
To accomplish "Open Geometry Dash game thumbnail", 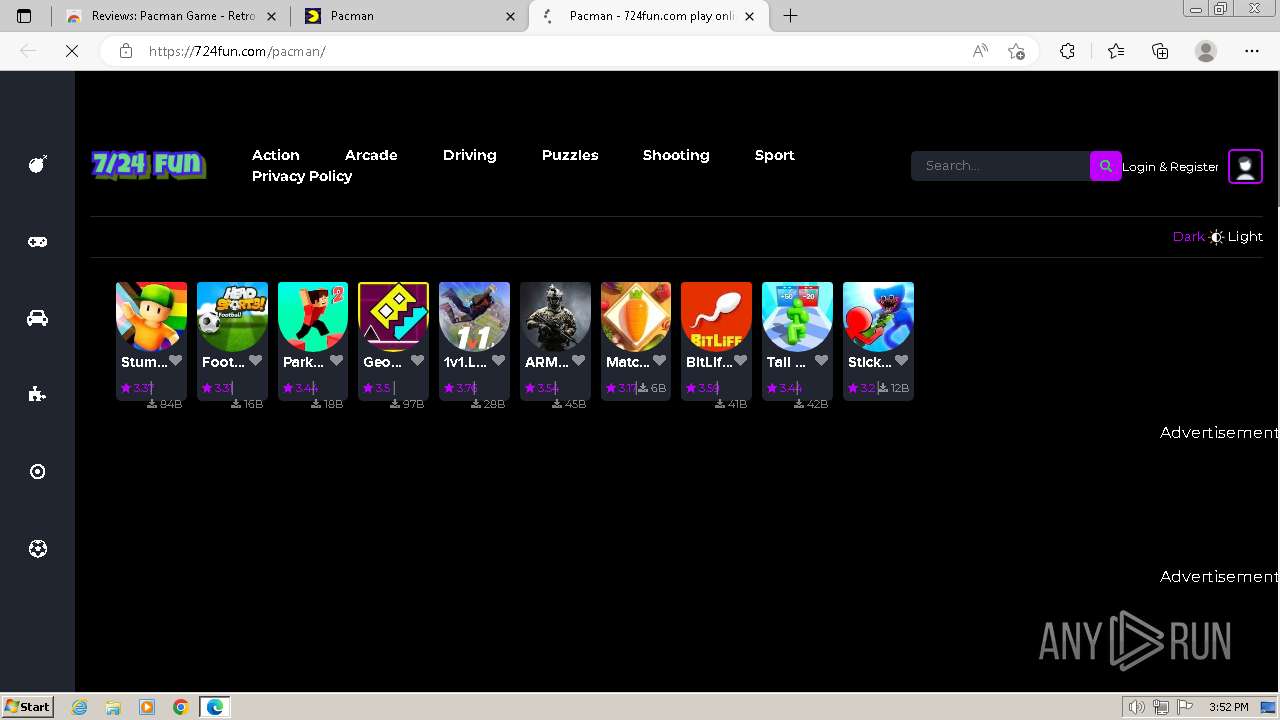I will point(394,317).
